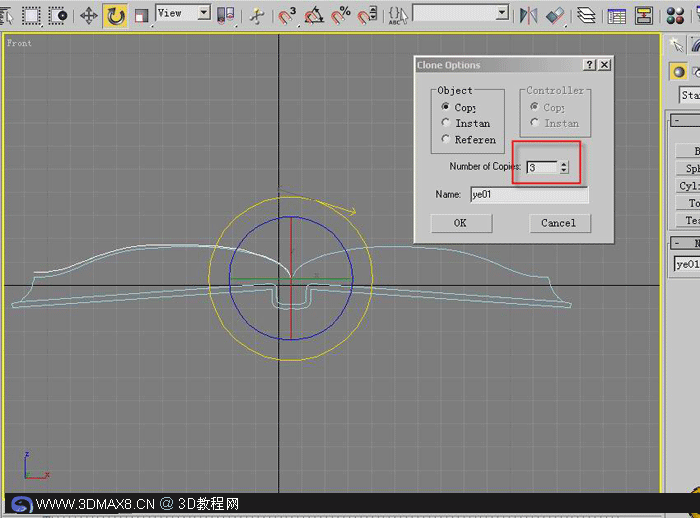Click the Teapot primitive button

688,220
